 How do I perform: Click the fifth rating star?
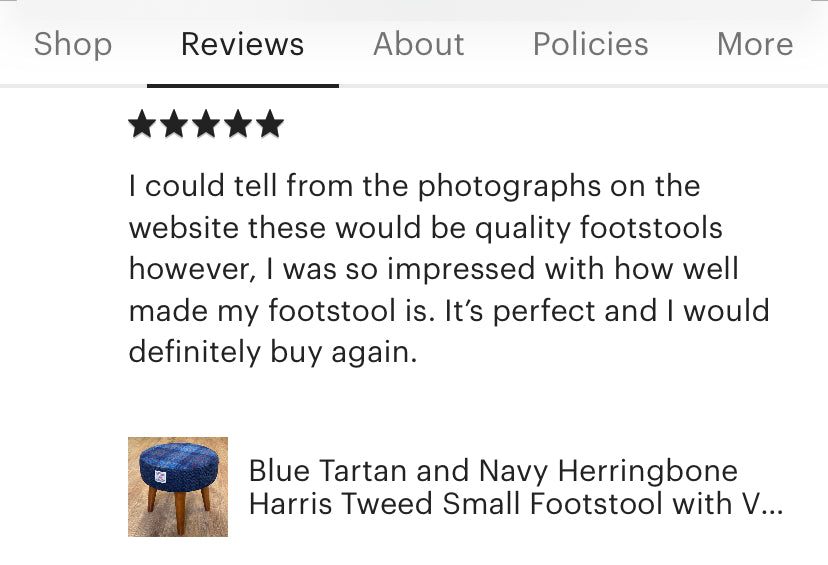[x=270, y=124]
